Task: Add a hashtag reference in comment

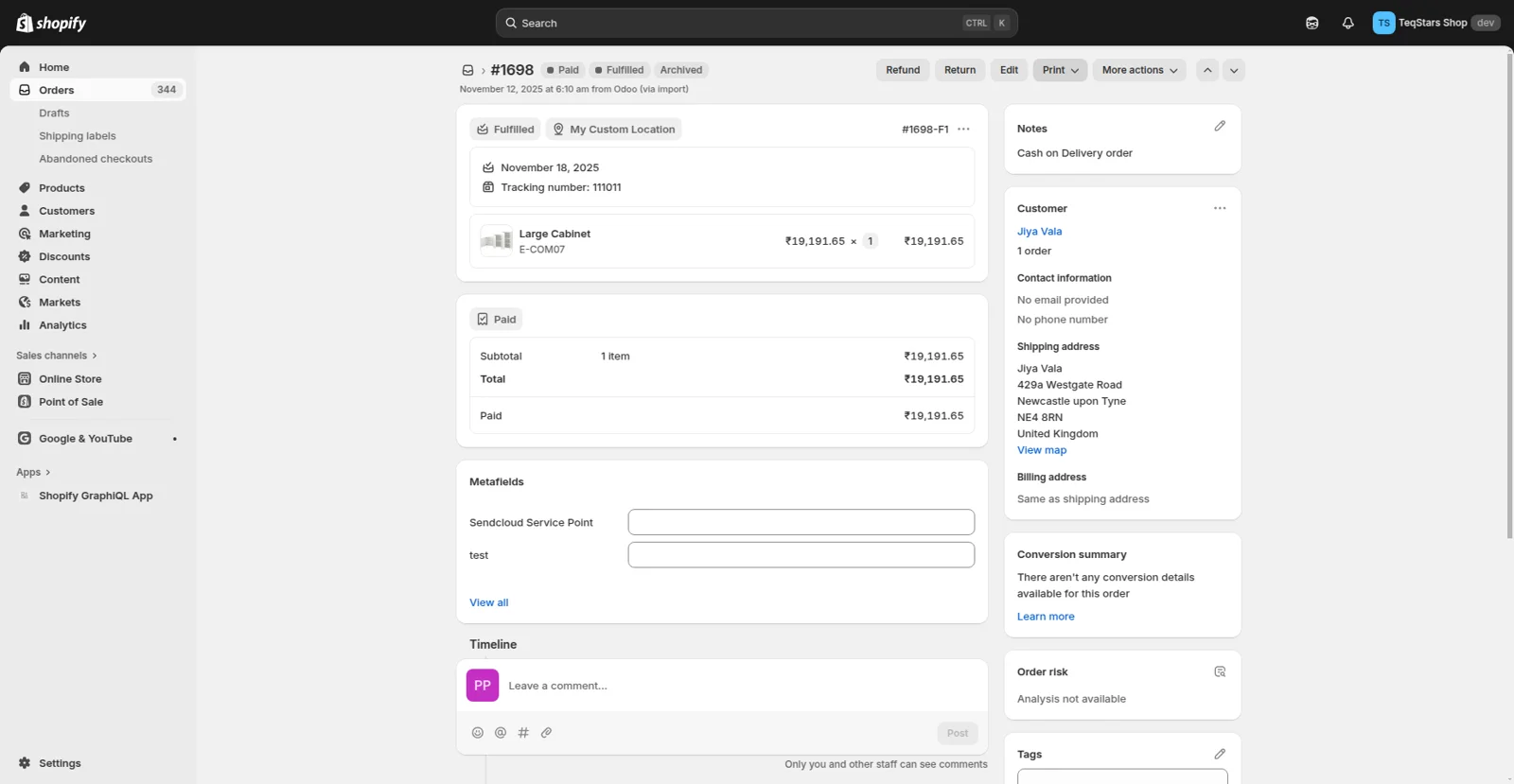Action: [523, 733]
